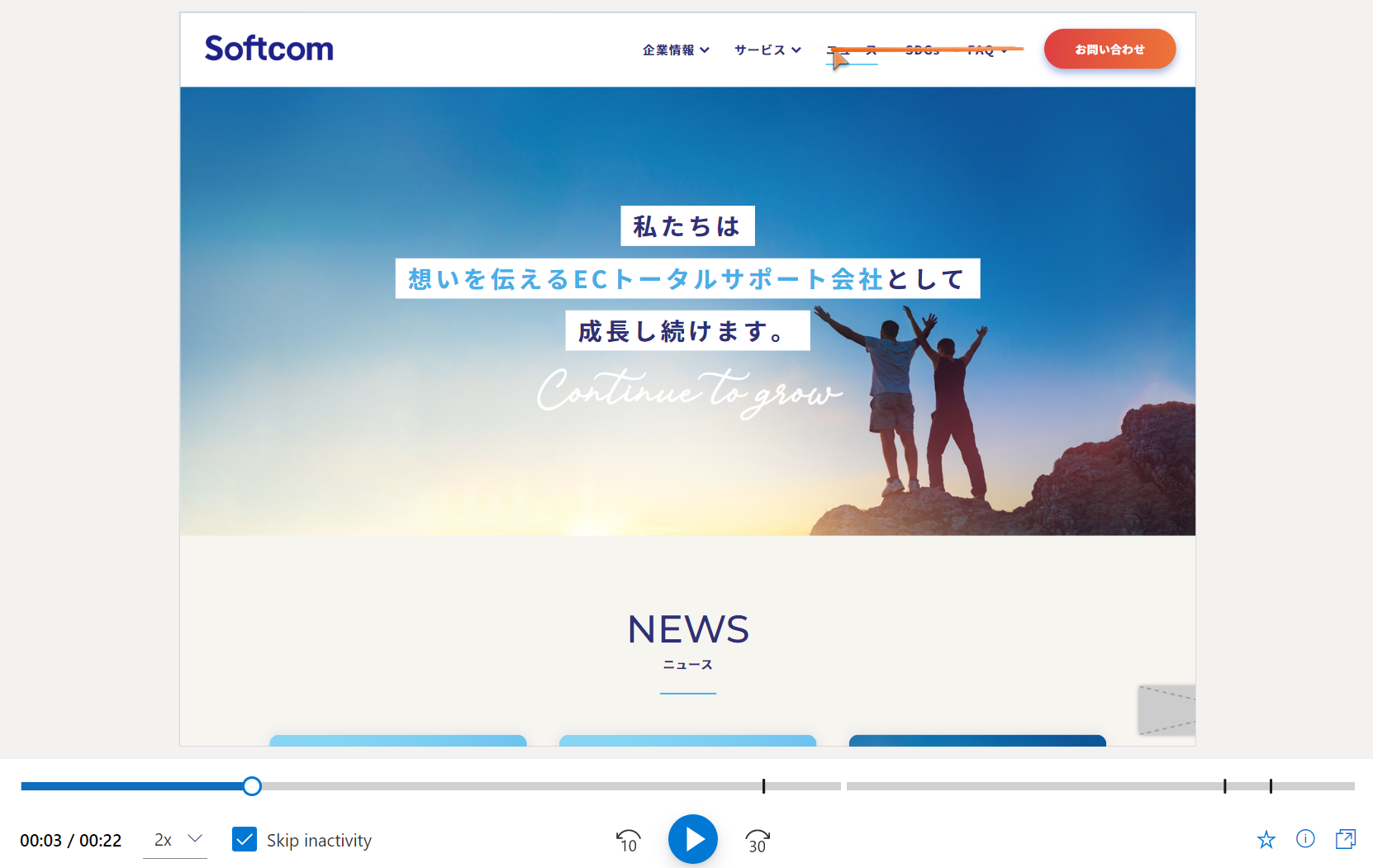This screenshot has height=868, width=1373.
Task: Play the session recording
Action: [x=692, y=839]
